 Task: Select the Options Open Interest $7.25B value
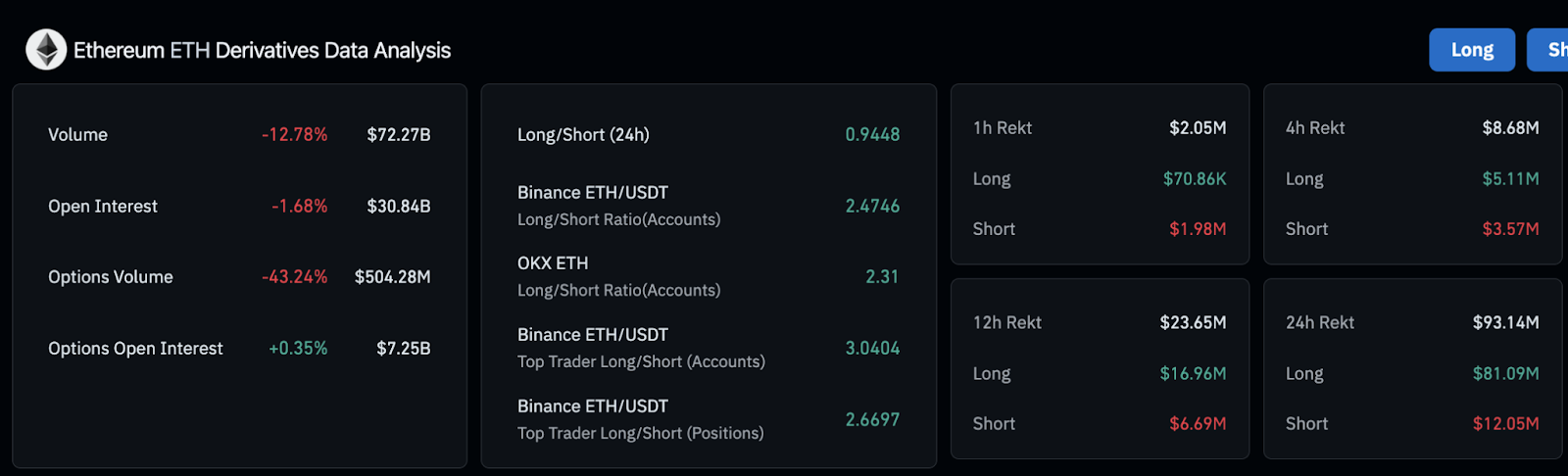(x=404, y=349)
